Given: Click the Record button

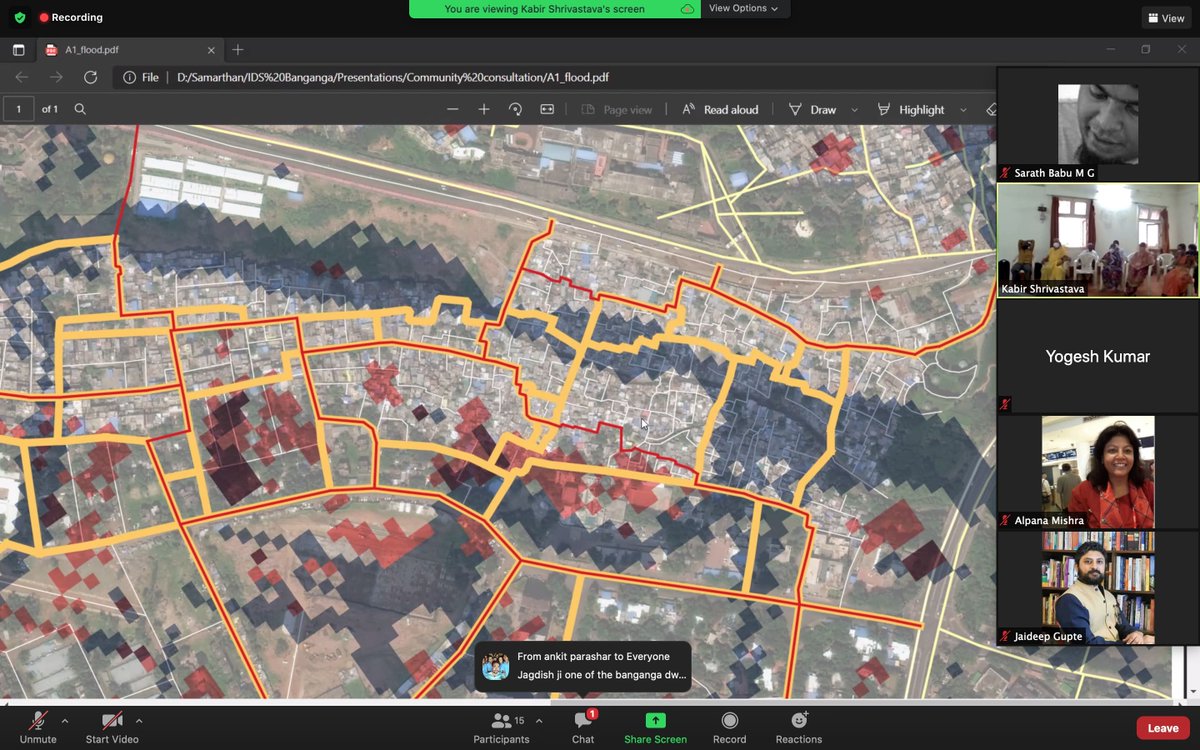Looking at the screenshot, I should point(729,727).
